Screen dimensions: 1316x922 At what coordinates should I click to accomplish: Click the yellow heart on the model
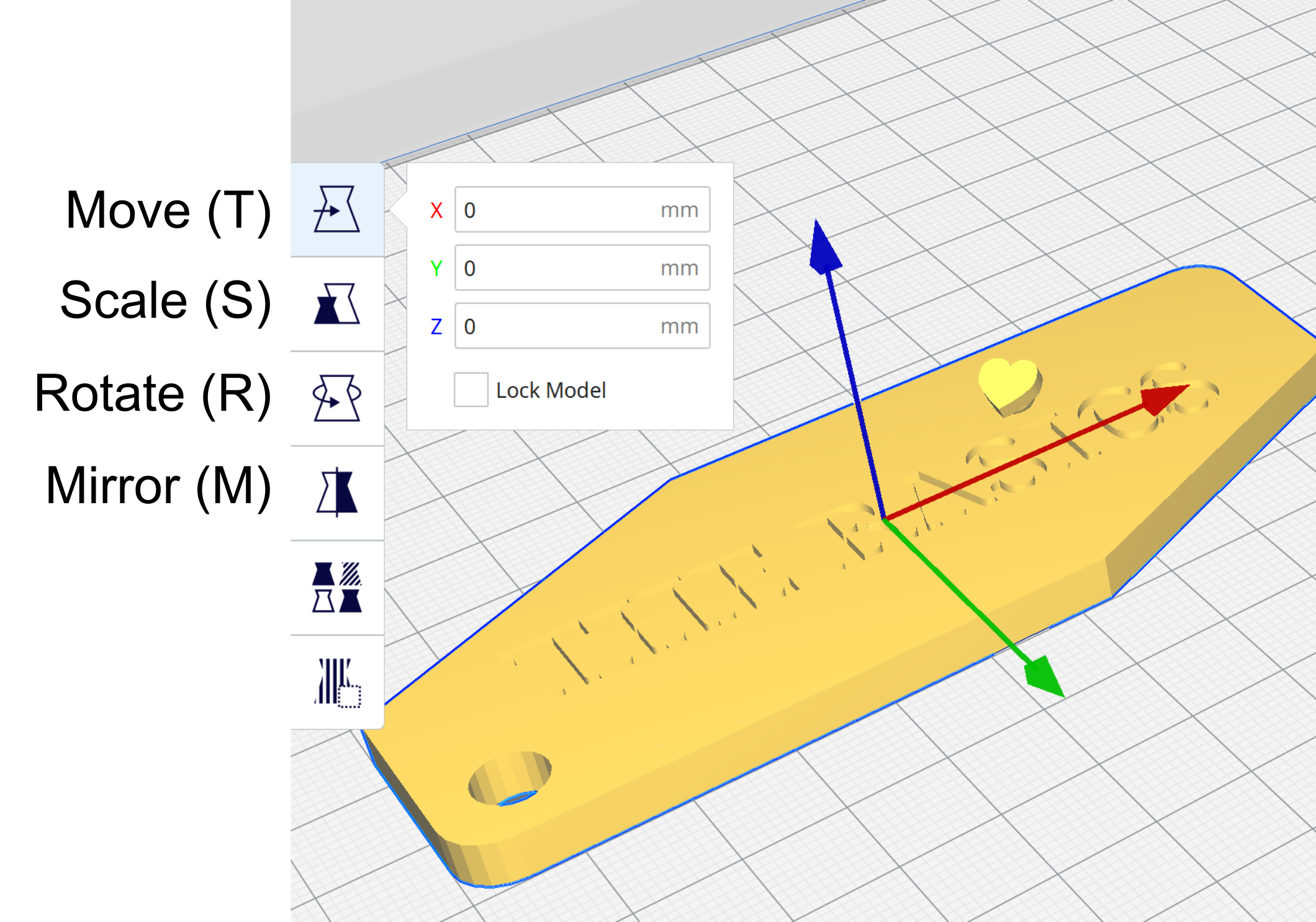point(1009,386)
